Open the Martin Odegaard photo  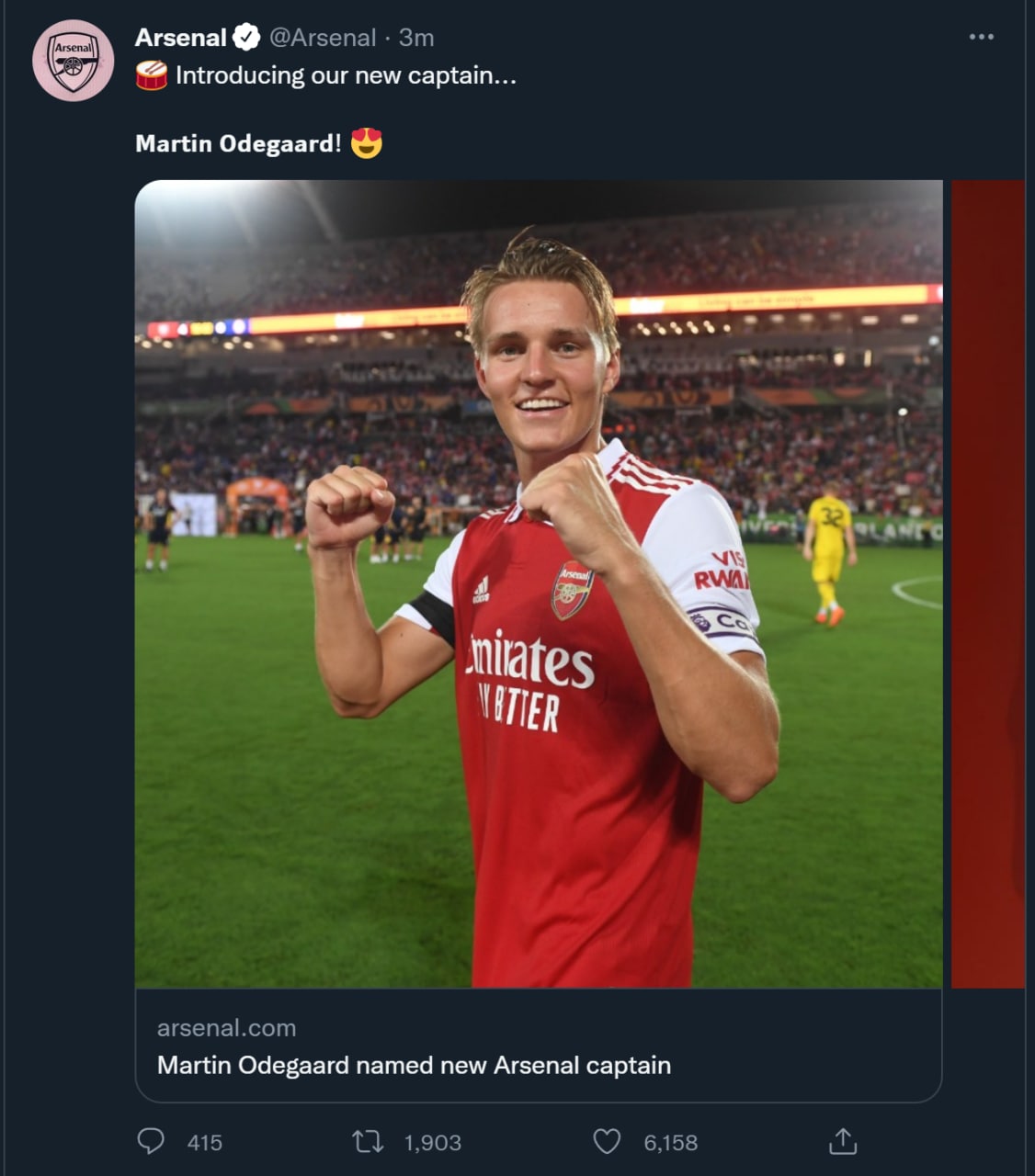pyautogui.click(x=539, y=583)
